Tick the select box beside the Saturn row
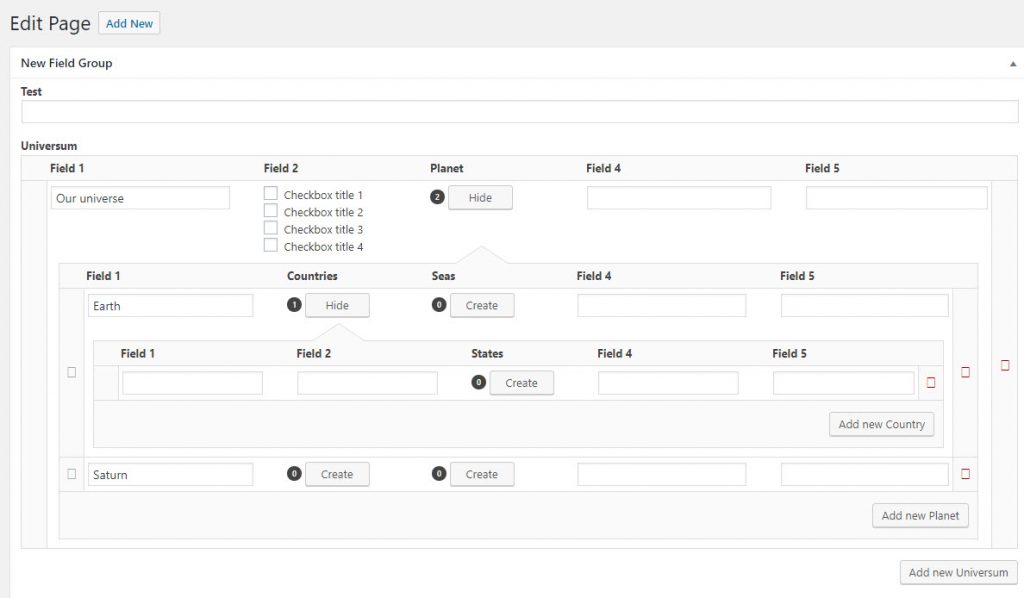Viewport: 1024px width, 598px height. pos(72,474)
